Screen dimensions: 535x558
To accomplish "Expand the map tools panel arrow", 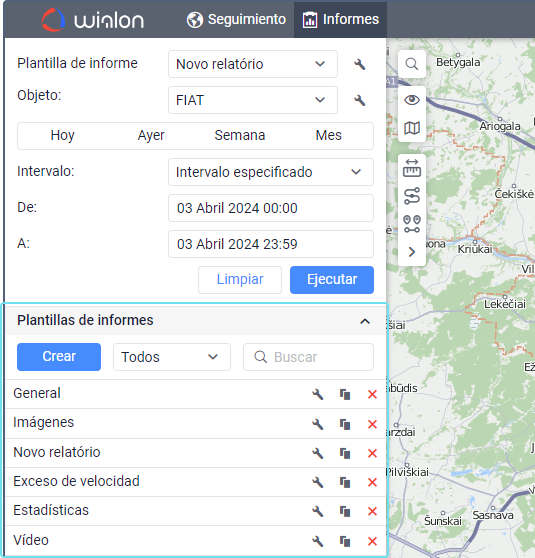I will [412, 252].
